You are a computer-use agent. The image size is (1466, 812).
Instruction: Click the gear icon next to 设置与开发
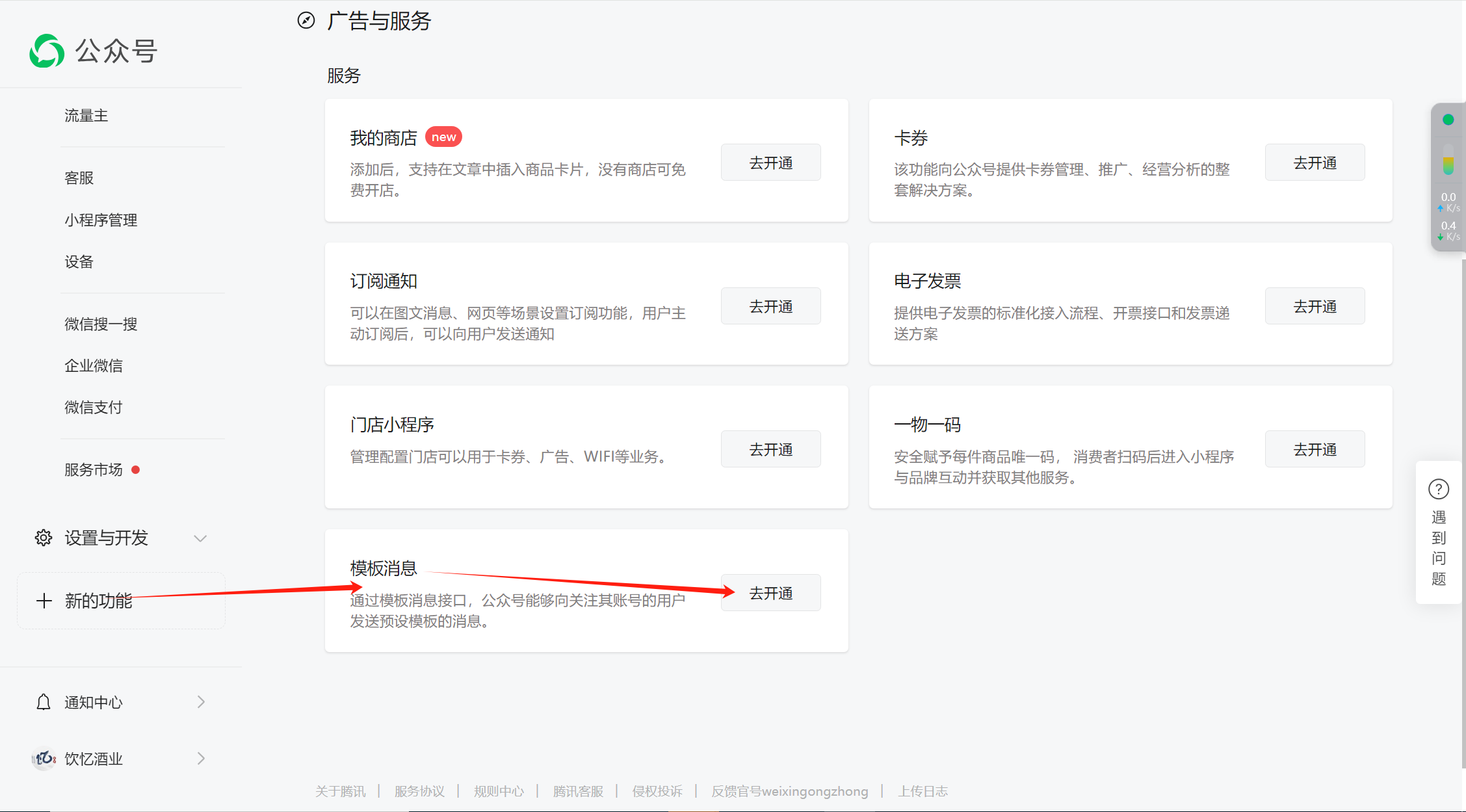(x=43, y=538)
